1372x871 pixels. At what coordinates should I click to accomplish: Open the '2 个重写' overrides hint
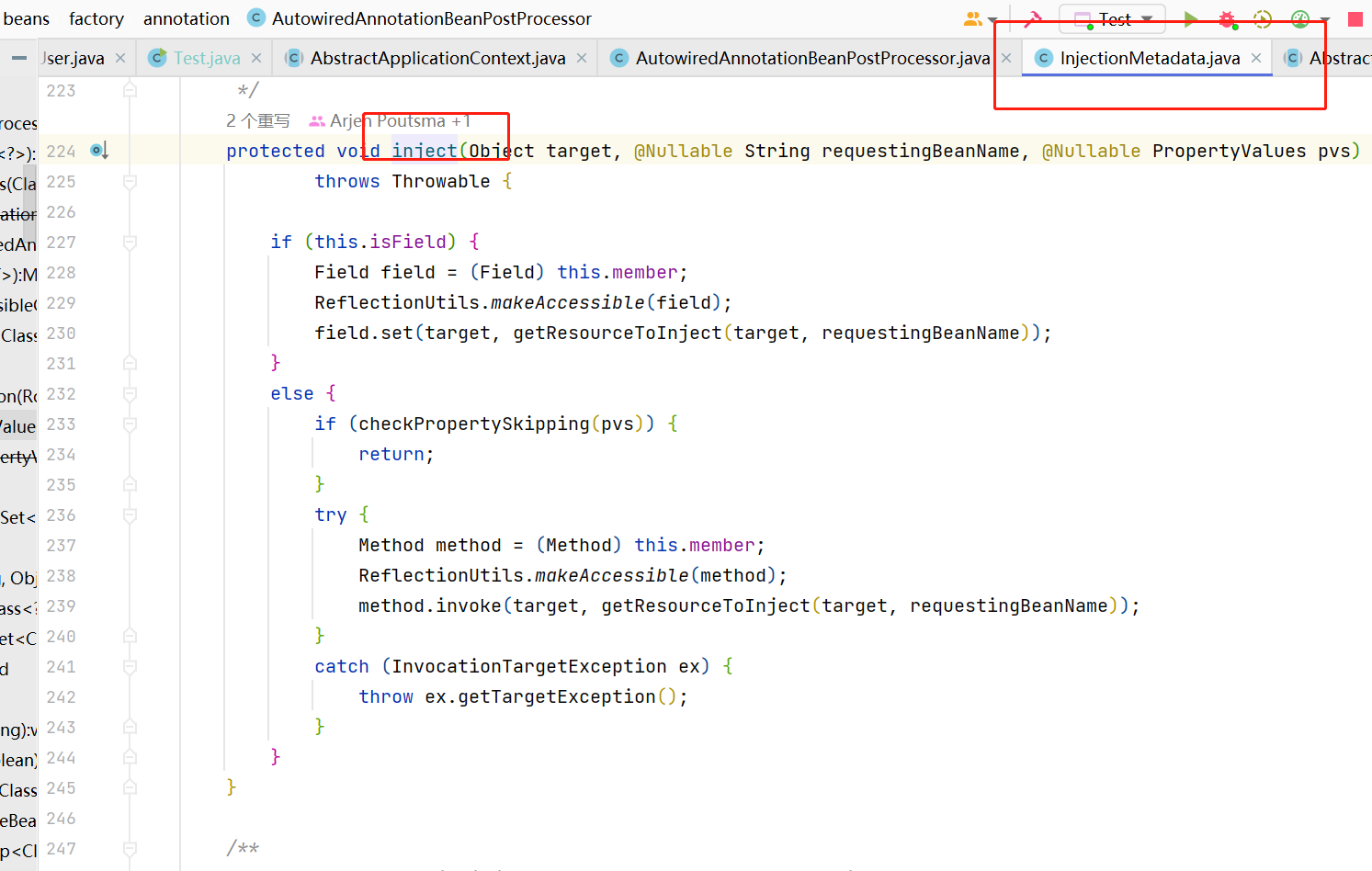[258, 121]
